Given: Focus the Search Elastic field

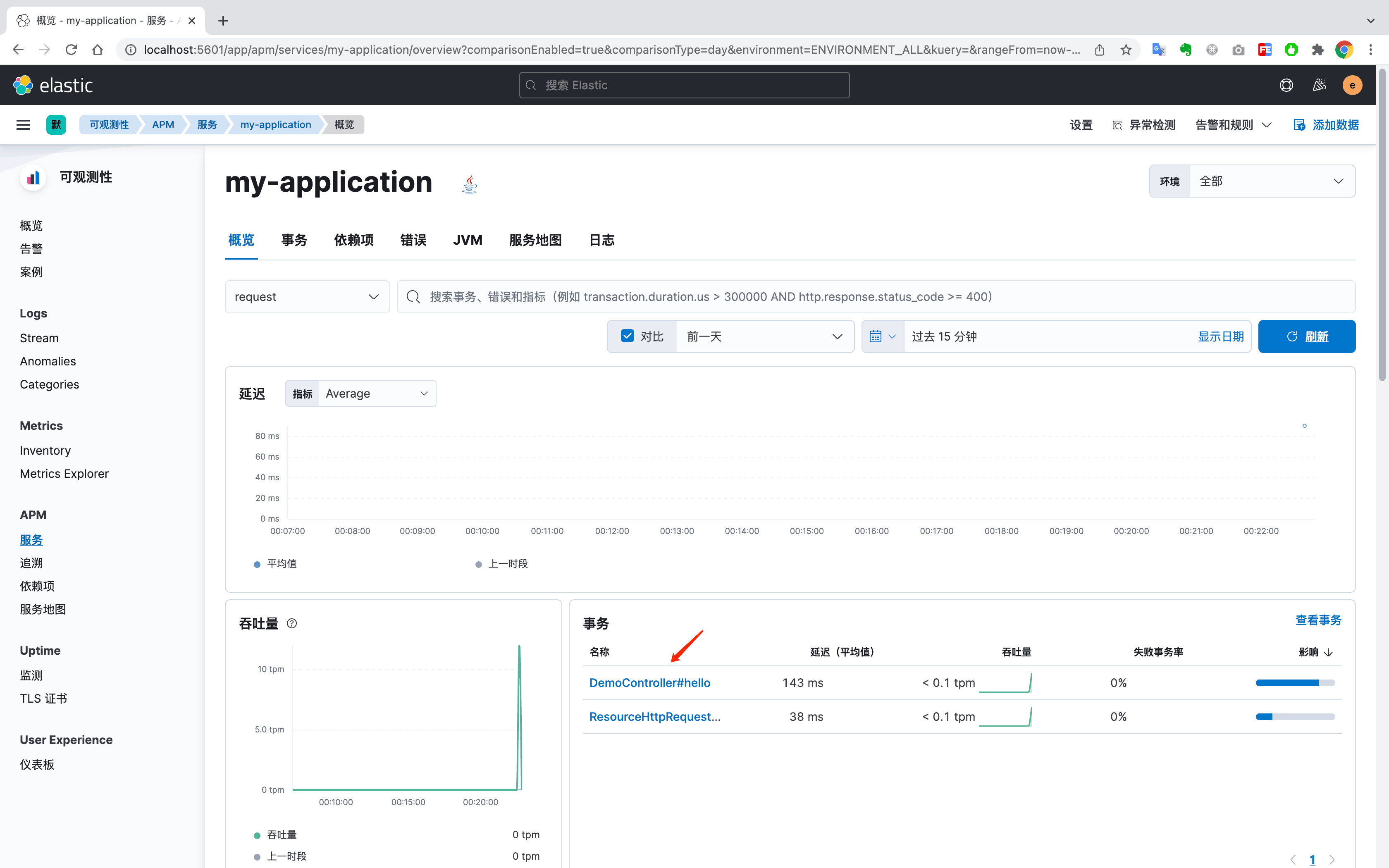Looking at the screenshot, I should click(684, 85).
